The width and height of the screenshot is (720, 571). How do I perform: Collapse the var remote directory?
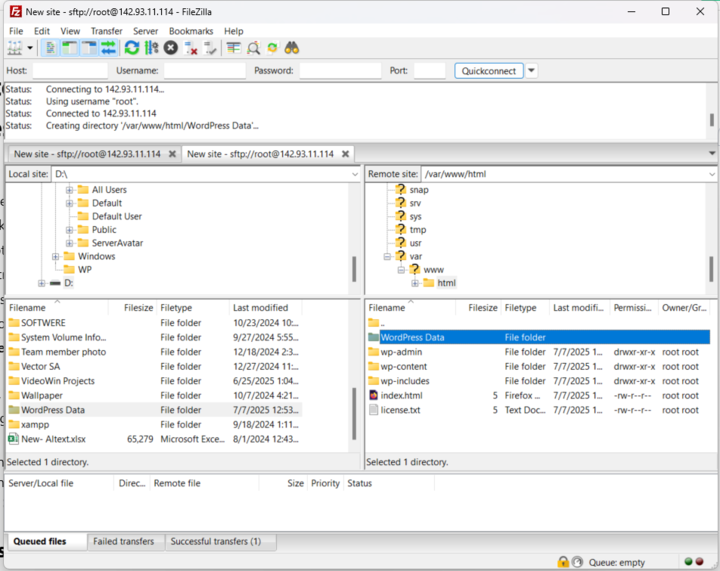point(387,256)
